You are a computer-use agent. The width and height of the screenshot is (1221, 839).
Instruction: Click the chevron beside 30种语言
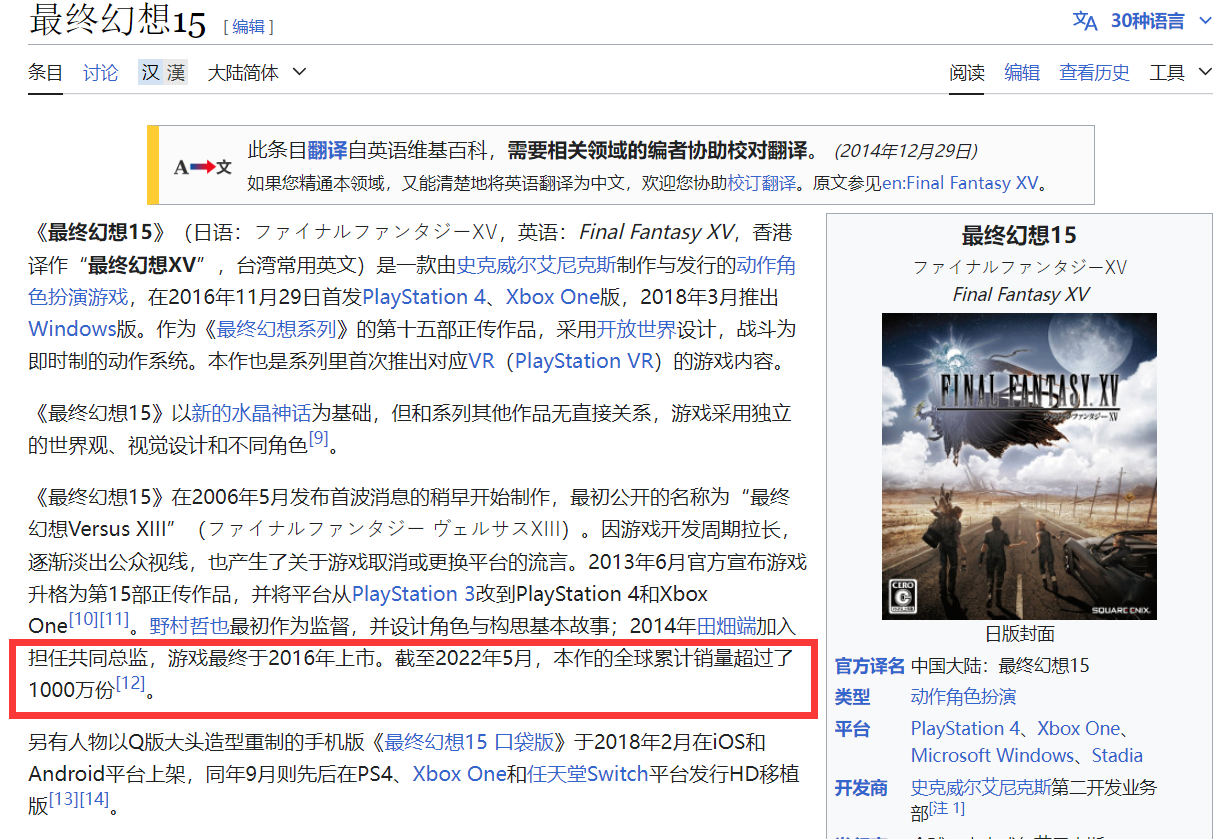click(1203, 20)
